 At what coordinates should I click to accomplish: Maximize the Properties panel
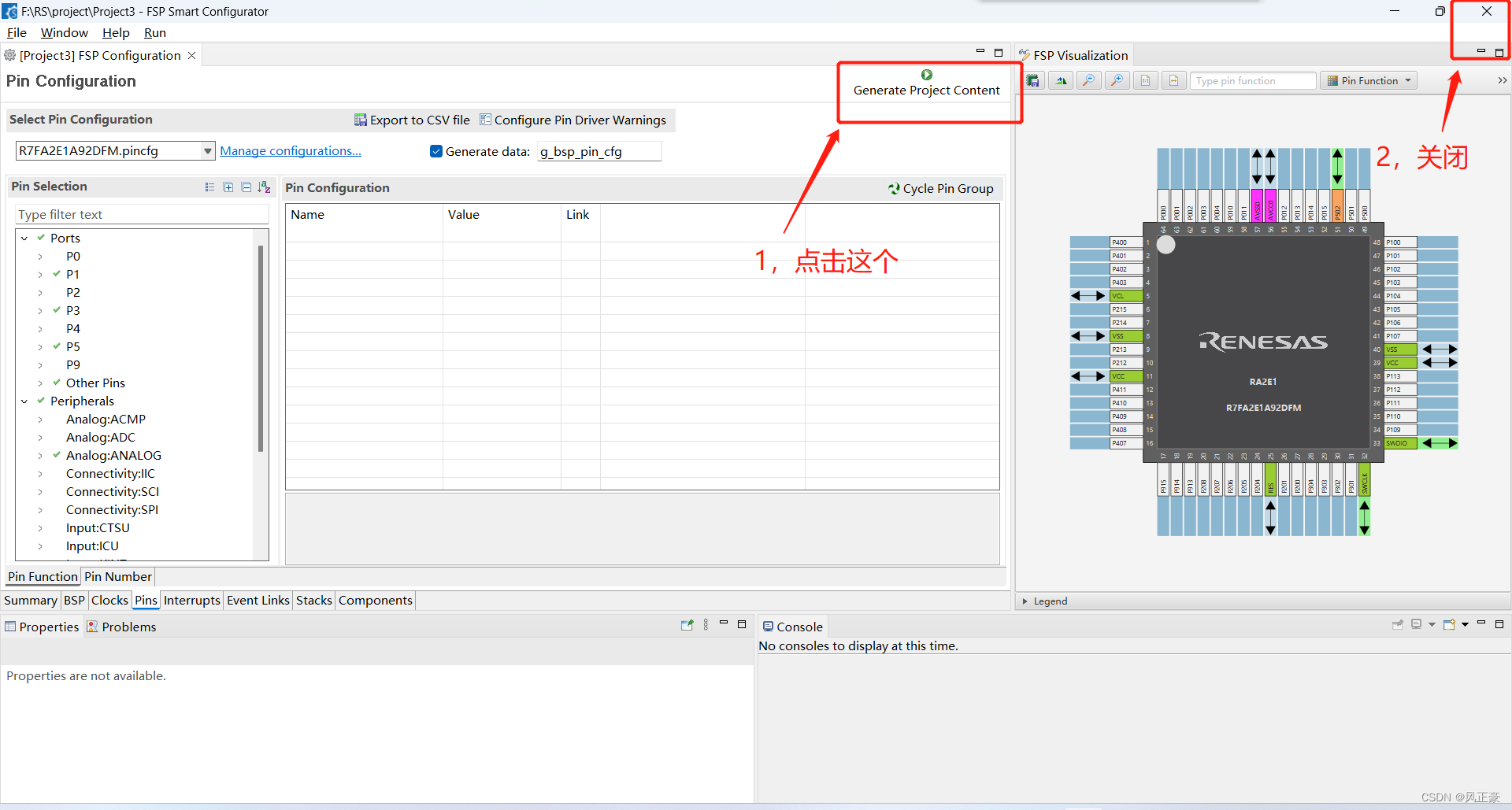(742, 624)
